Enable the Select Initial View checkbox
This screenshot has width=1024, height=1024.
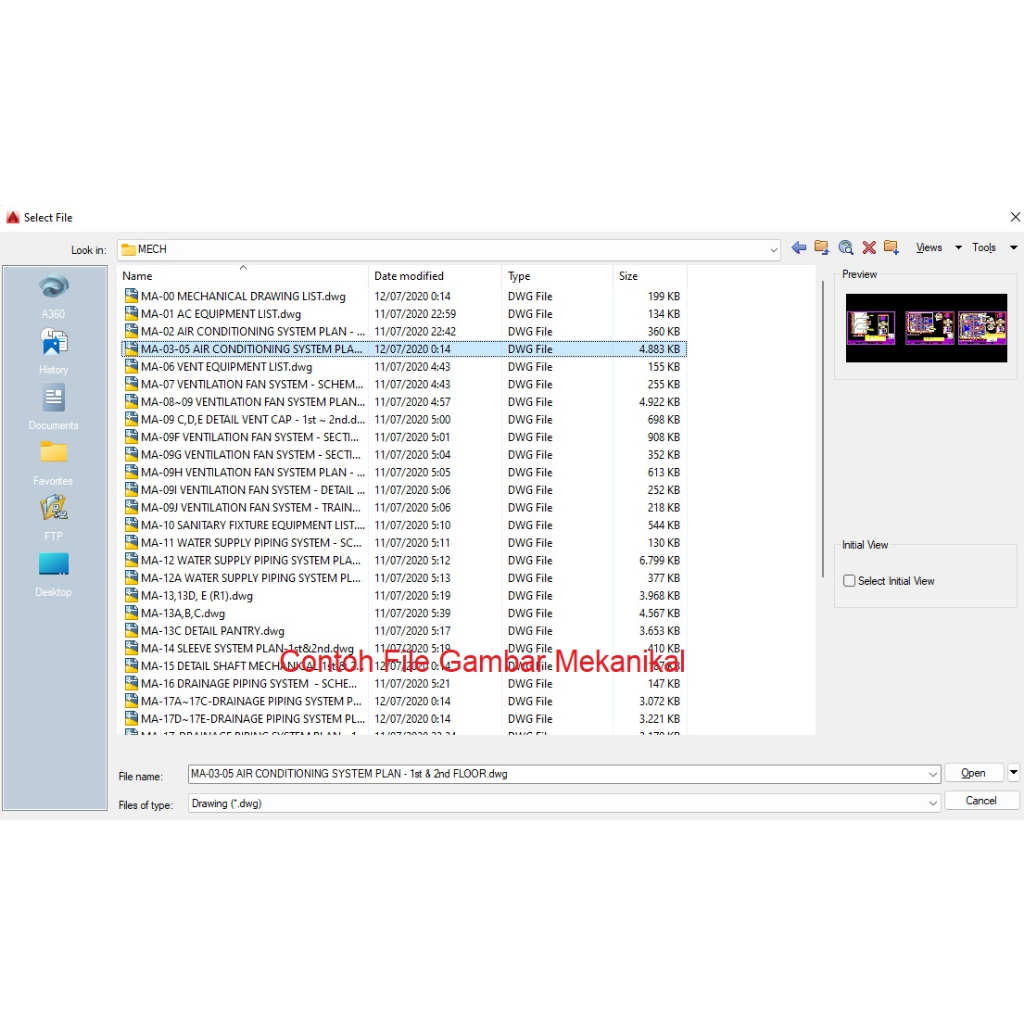tap(849, 581)
